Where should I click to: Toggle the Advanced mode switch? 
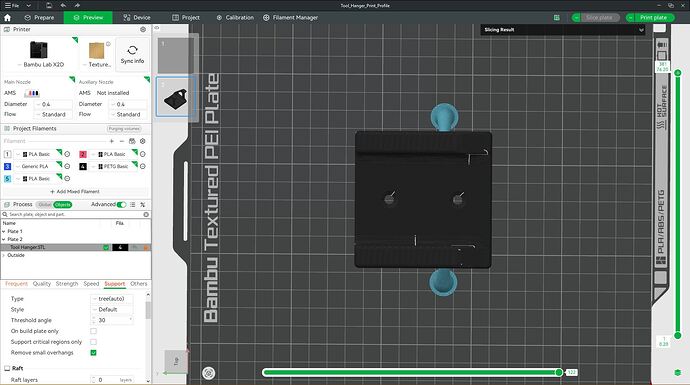(121, 205)
